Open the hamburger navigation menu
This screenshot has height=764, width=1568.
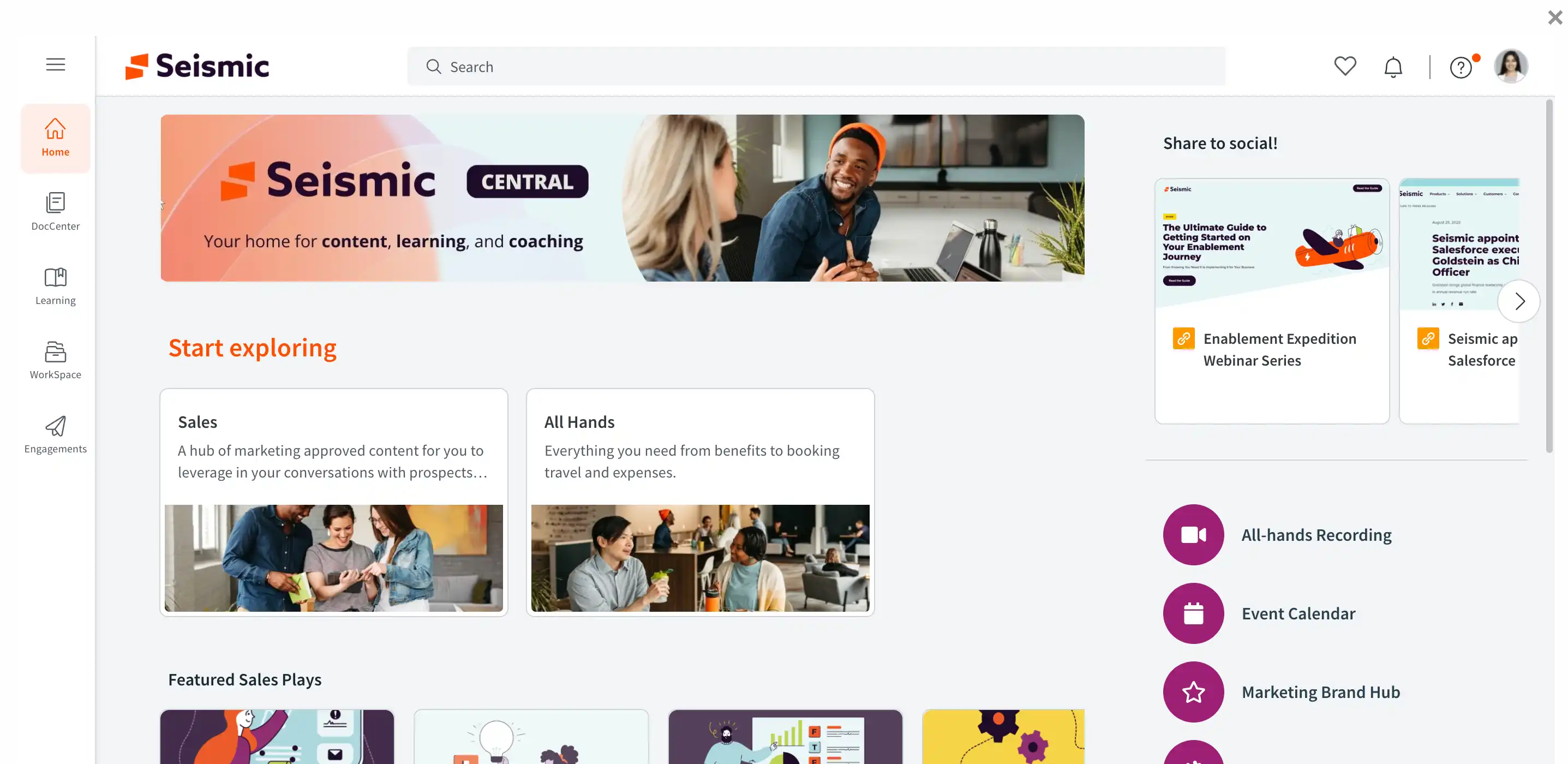56,64
